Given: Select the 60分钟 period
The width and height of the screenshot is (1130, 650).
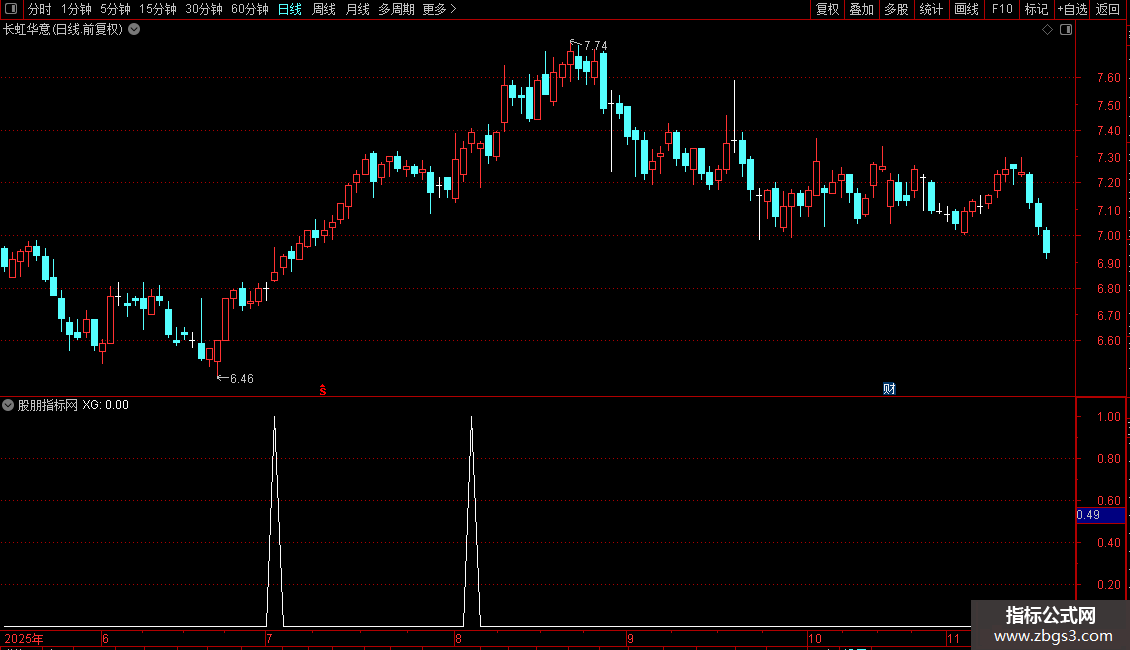Looking at the screenshot, I should point(250,9).
